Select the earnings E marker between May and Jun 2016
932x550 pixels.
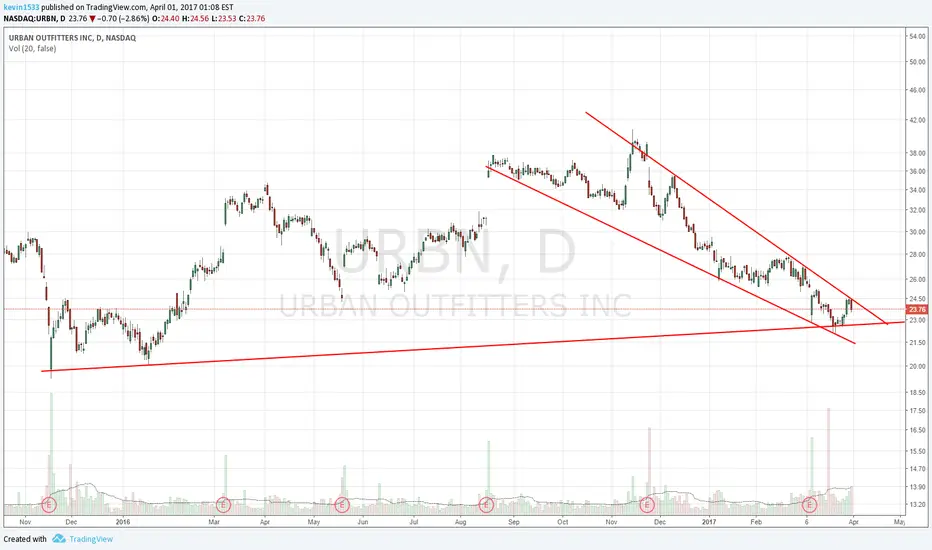coord(342,505)
